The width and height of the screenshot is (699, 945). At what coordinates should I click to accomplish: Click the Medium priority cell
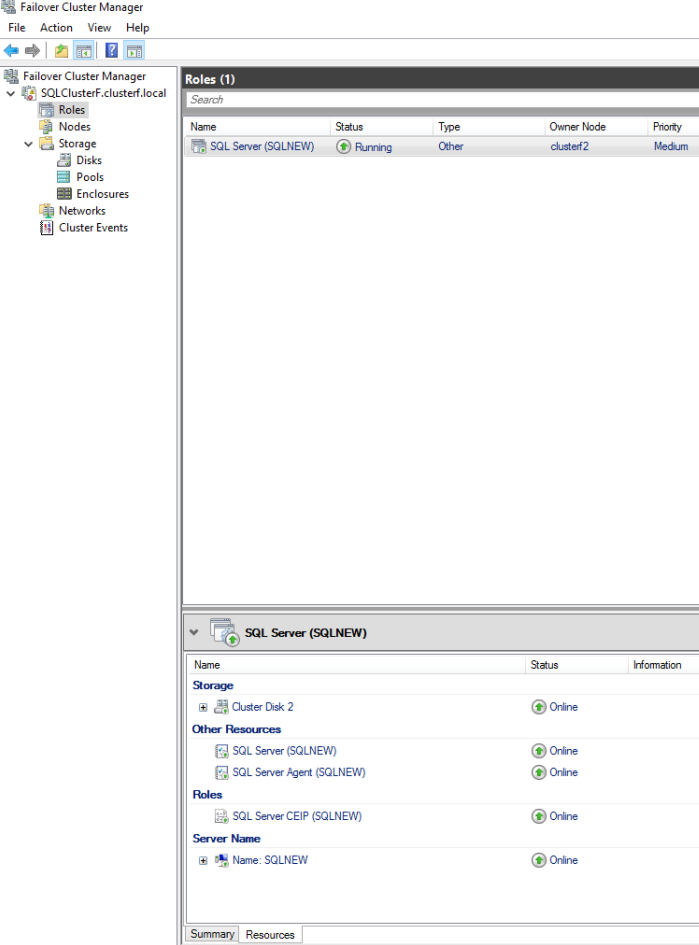671,146
